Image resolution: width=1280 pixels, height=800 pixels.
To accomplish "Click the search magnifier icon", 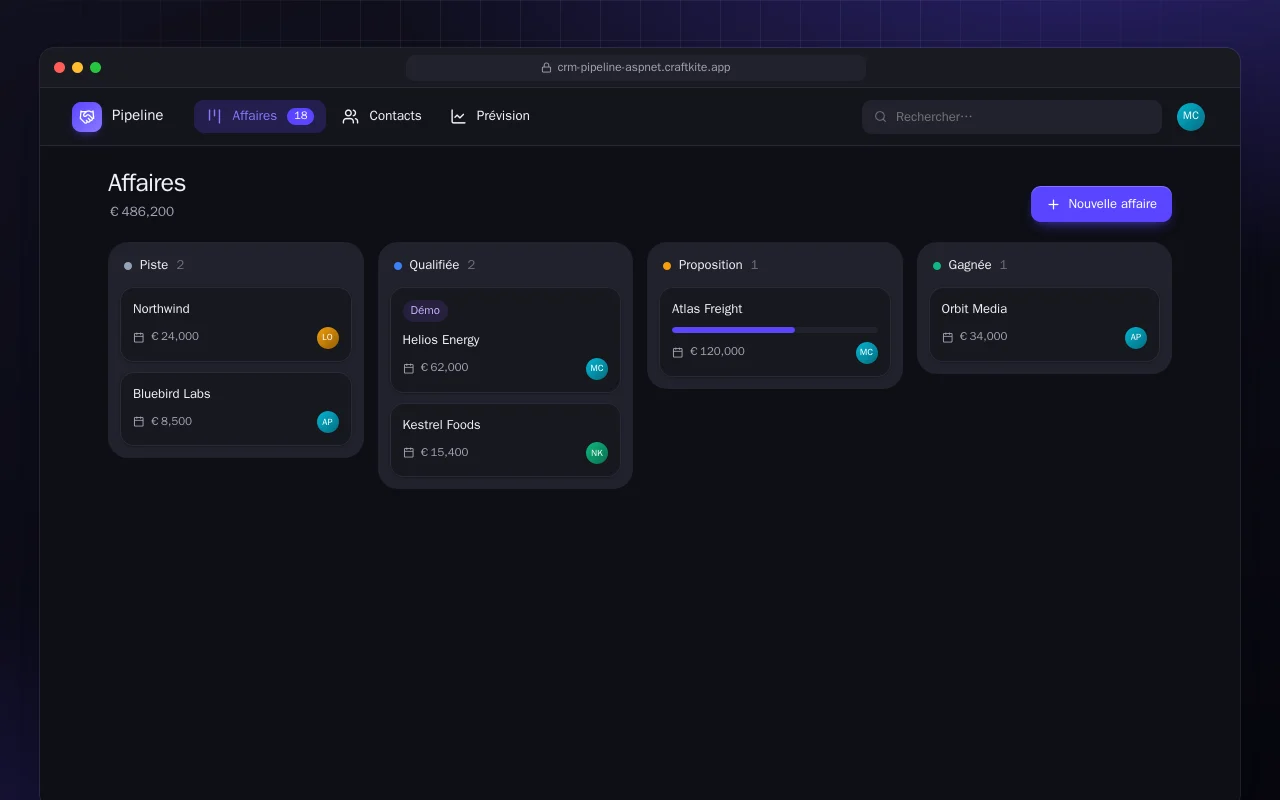I will pyautogui.click(x=881, y=117).
